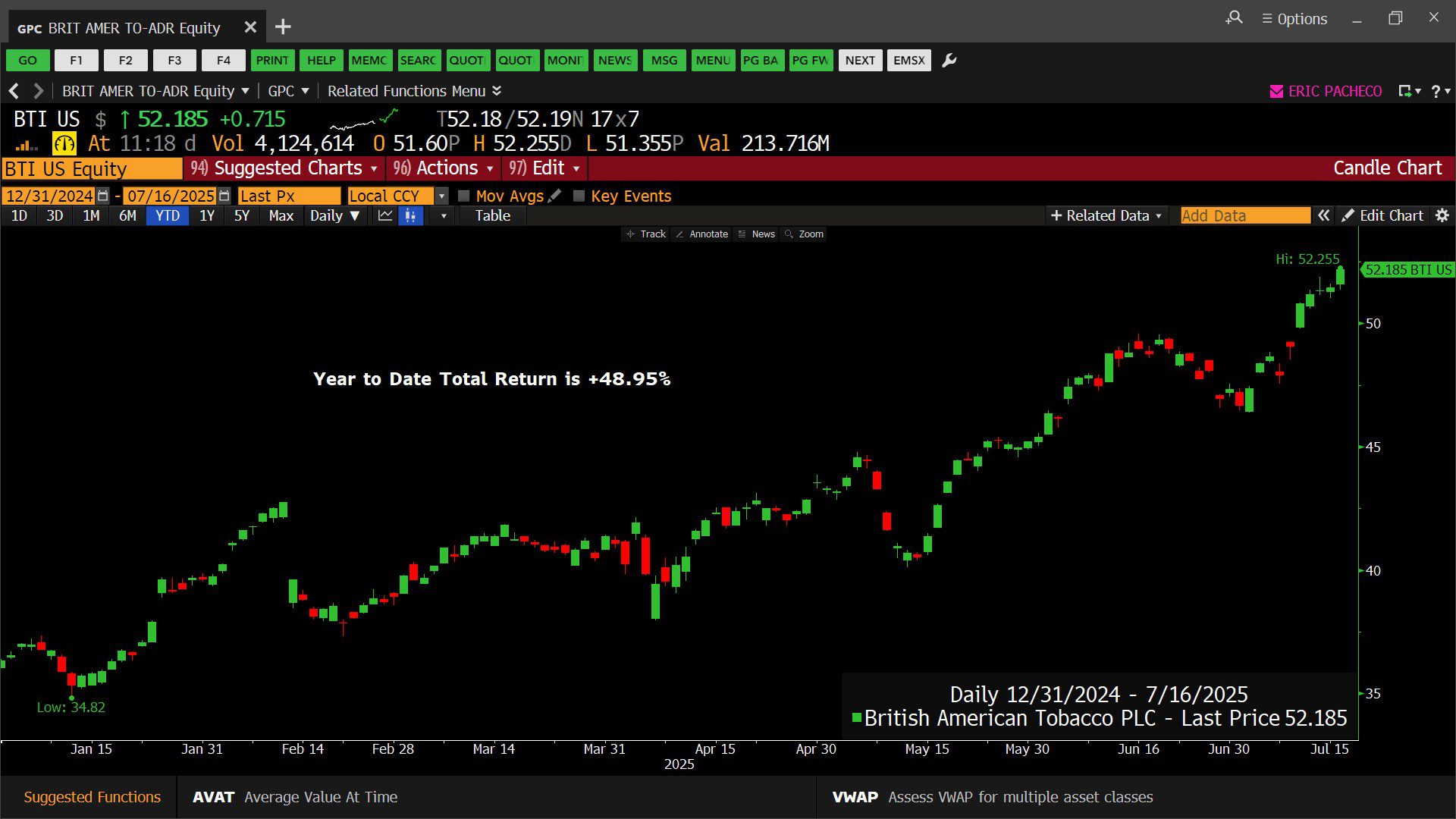Viewport: 1456px width, 819px height.
Task: Select the Max time range
Action: coord(281,216)
